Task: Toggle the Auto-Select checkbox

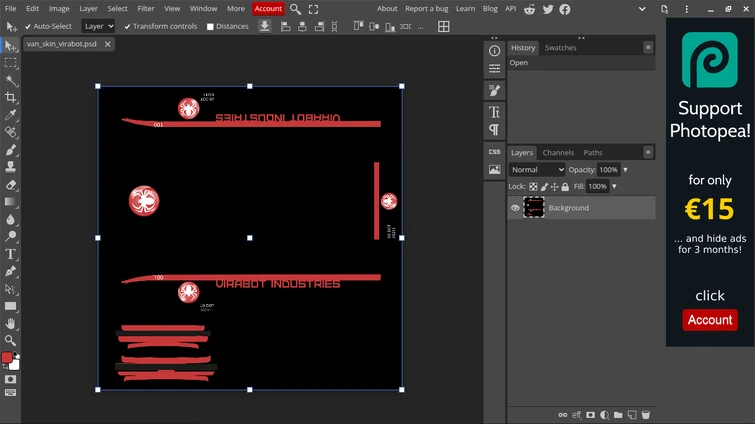Action: (x=28, y=27)
